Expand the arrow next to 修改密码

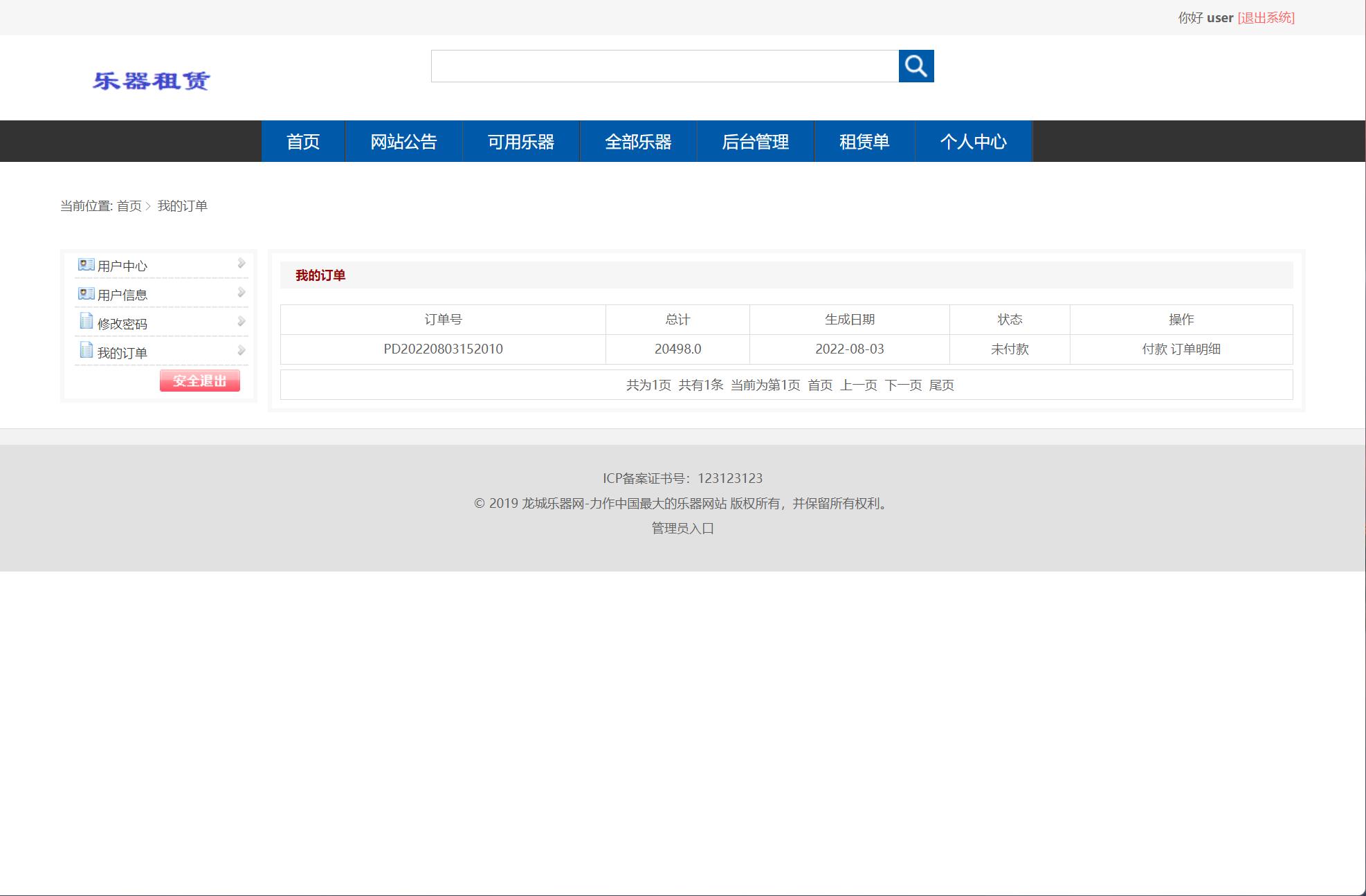tap(241, 322)
